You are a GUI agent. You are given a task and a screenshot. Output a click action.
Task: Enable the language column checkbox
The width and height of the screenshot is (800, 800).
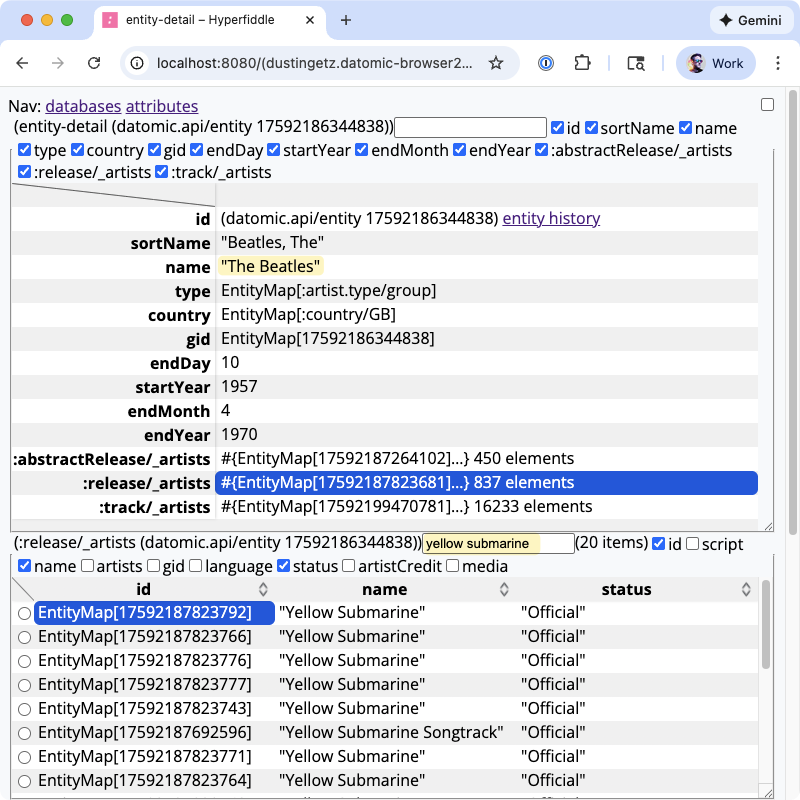[195, 565]
